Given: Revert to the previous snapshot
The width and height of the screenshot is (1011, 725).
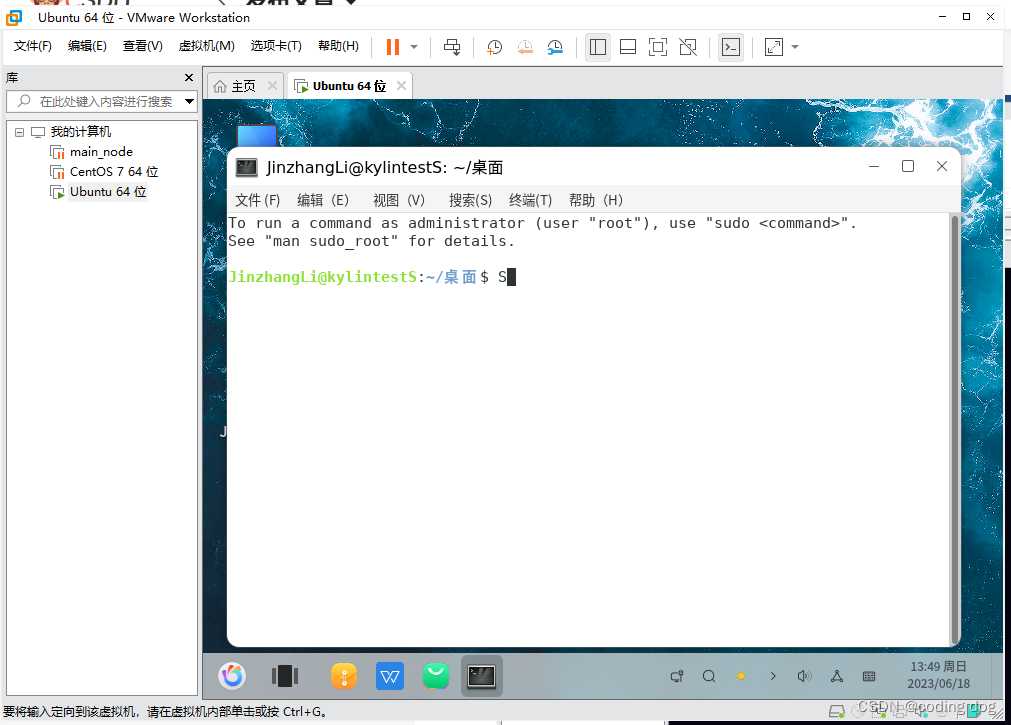Looking at the screenshot, I should (x=525, y=46).
